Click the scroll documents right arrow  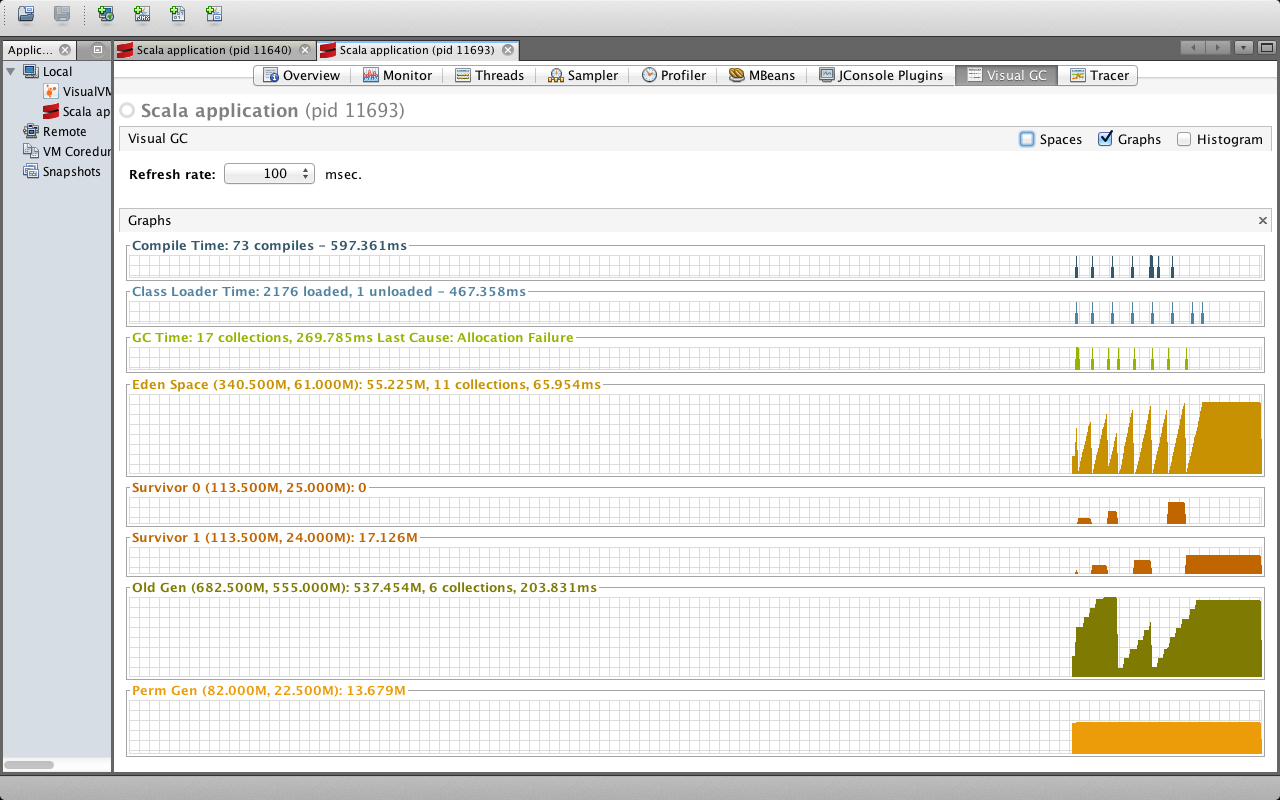(1217, 47)
